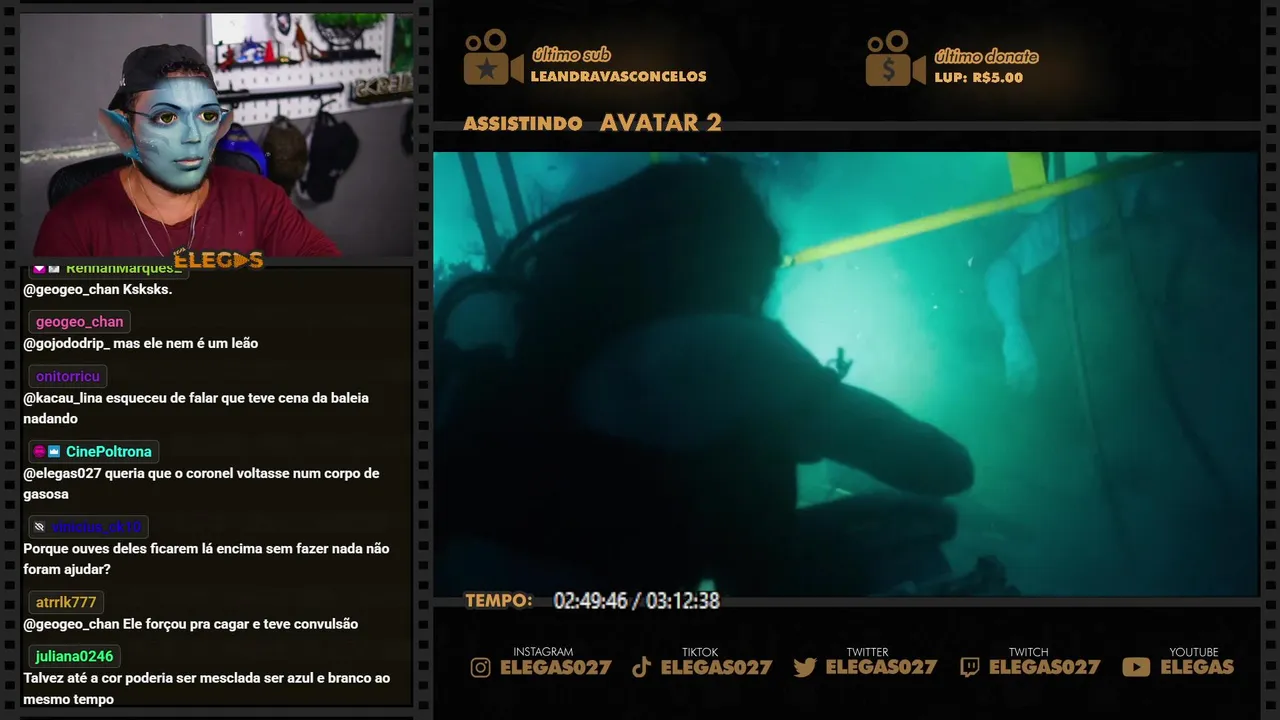Select chat username onitorricu
This screenshot has width=1280, height=720.
[x=68, y=376]
